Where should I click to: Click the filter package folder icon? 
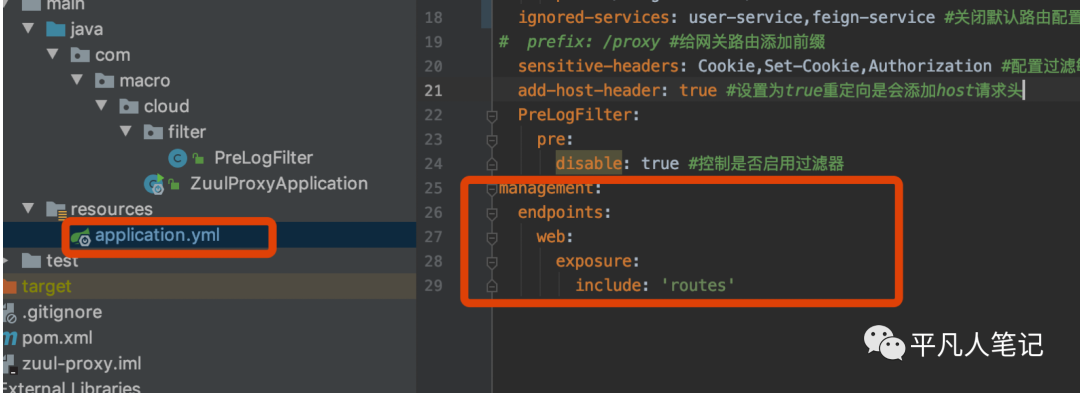click(152, 131)
